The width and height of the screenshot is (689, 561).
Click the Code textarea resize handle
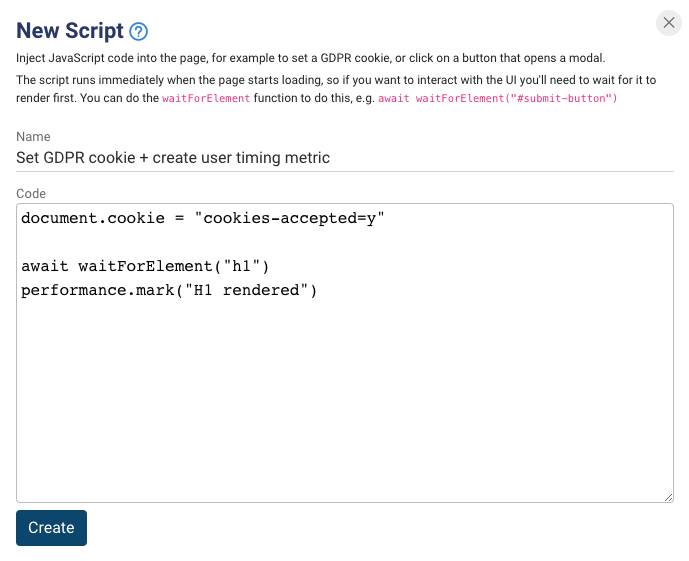pyautogui.click(x=668, y=497)
